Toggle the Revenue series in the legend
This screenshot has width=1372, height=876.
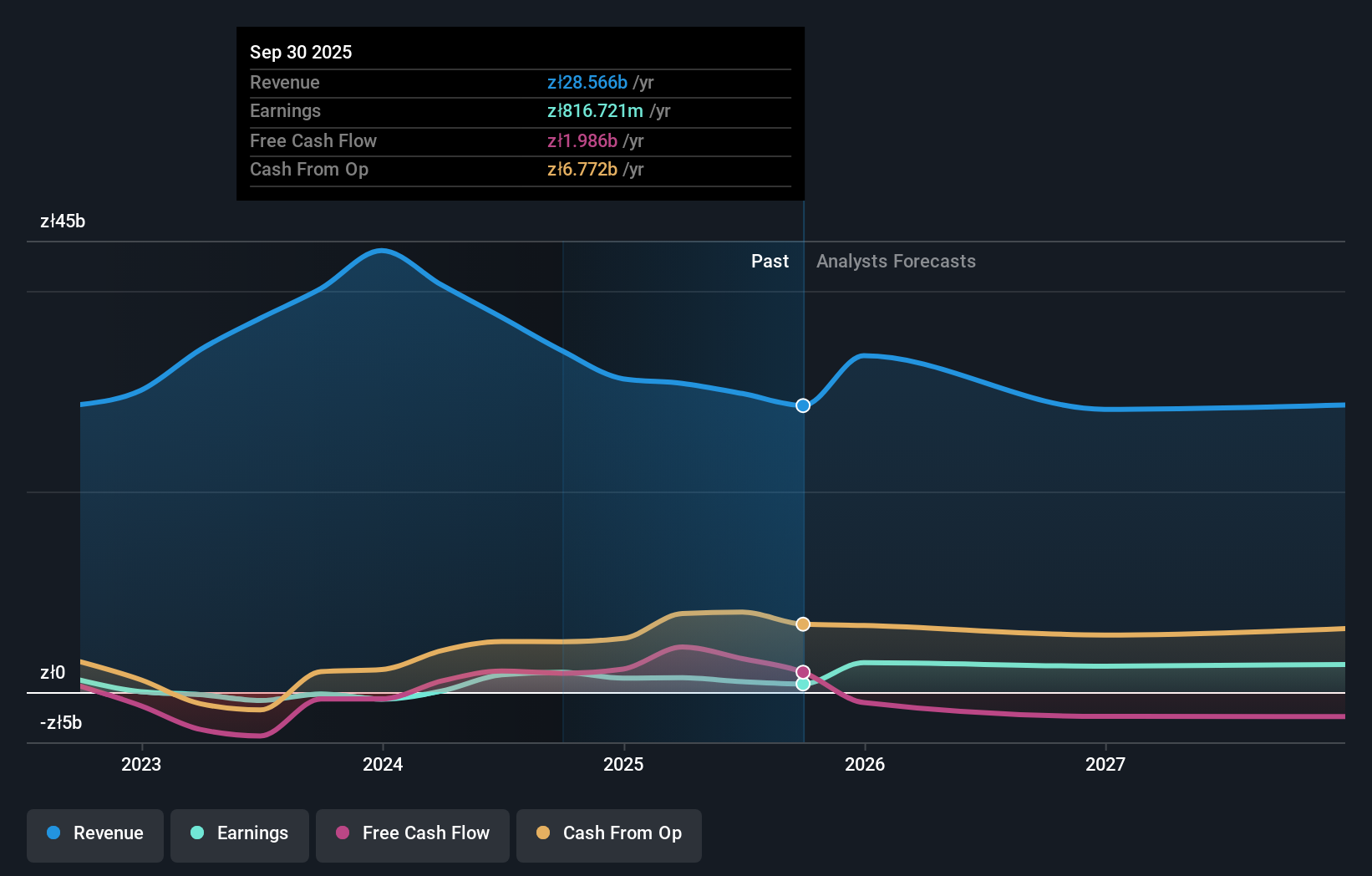(94, 835)
